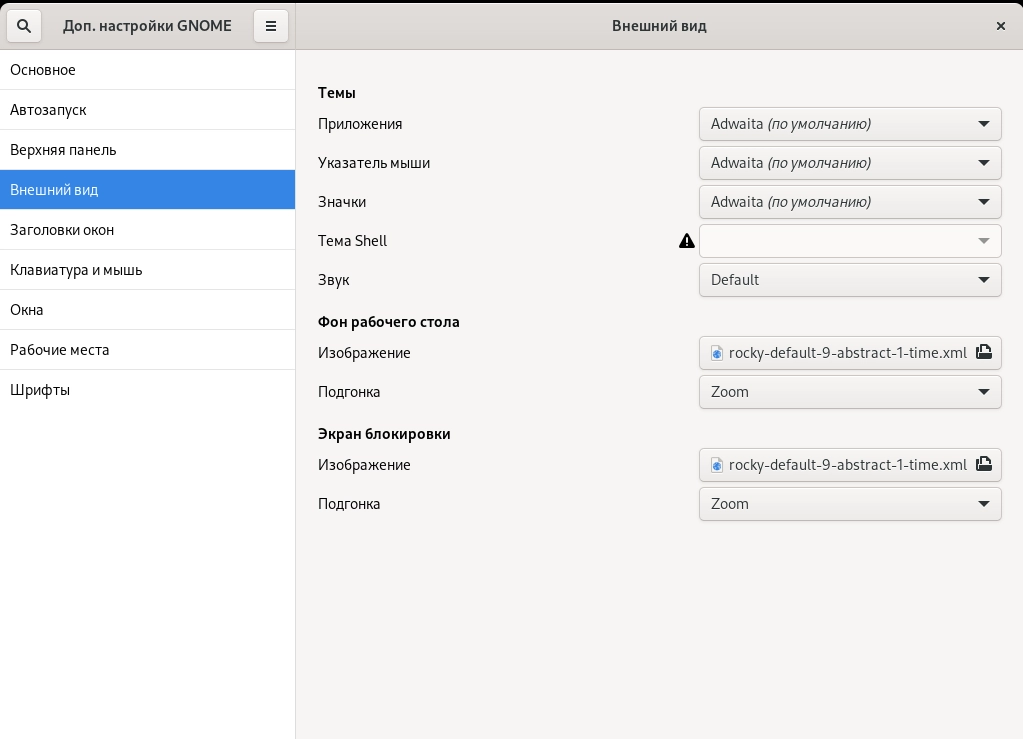
Task: Click the Доп. настройки GNOME title
Action: (147, 26)
